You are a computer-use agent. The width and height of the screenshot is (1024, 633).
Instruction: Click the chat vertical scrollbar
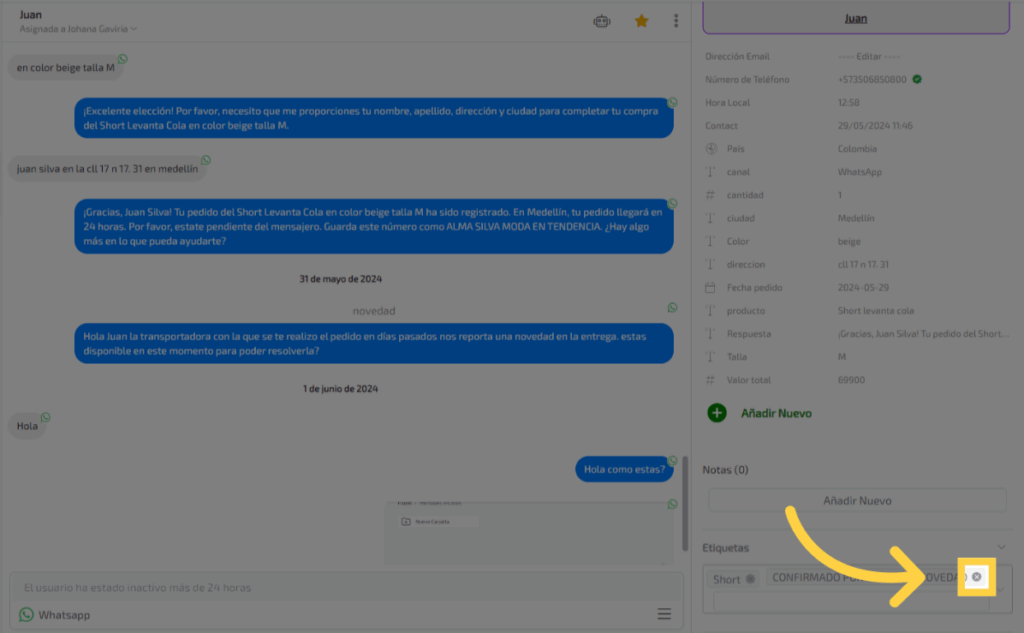[x=684, y=510]
